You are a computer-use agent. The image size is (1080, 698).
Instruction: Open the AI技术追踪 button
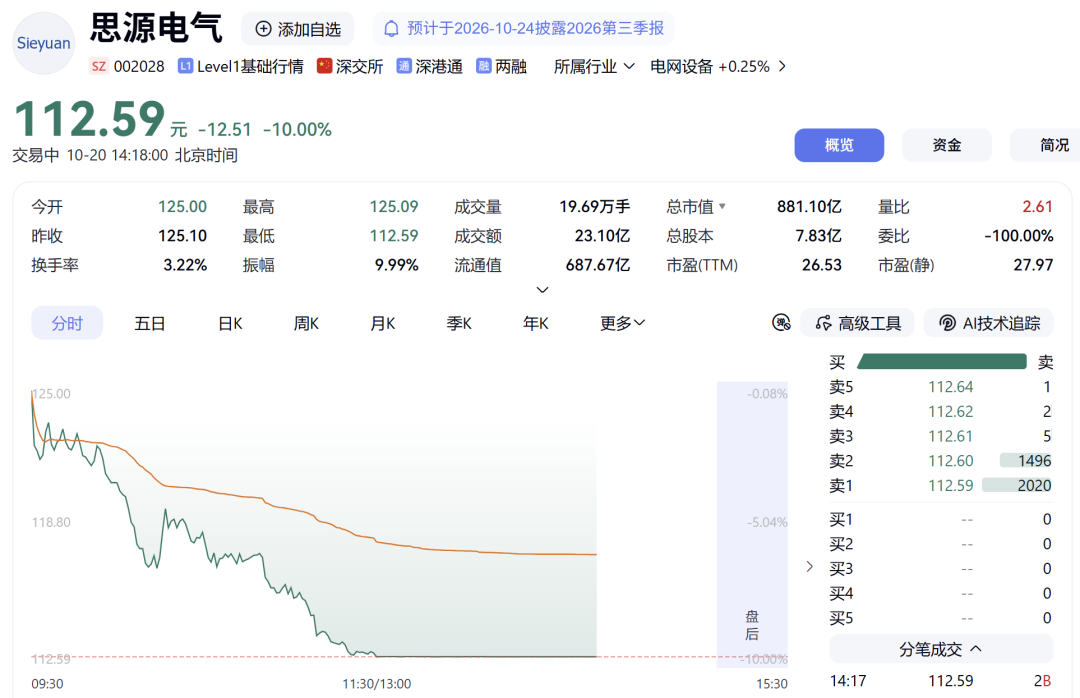pos(988,323)
